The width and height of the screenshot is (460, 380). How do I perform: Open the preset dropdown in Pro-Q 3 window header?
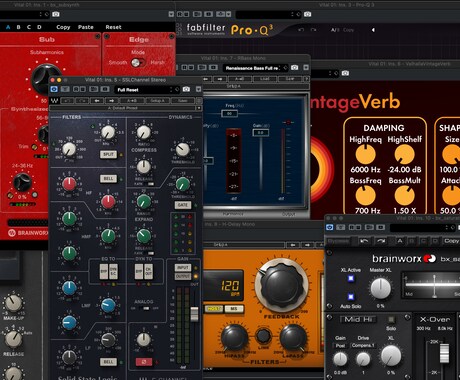click(x=265, y=14)
